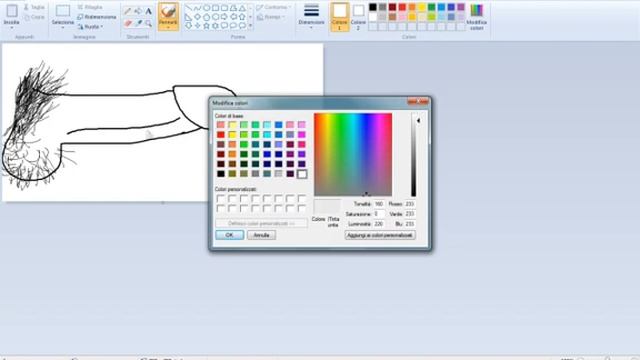Image resolution: width=640 pixels, height=360 pixels.
Task: Click the Verde value field
Action: [x=410, y=214]
